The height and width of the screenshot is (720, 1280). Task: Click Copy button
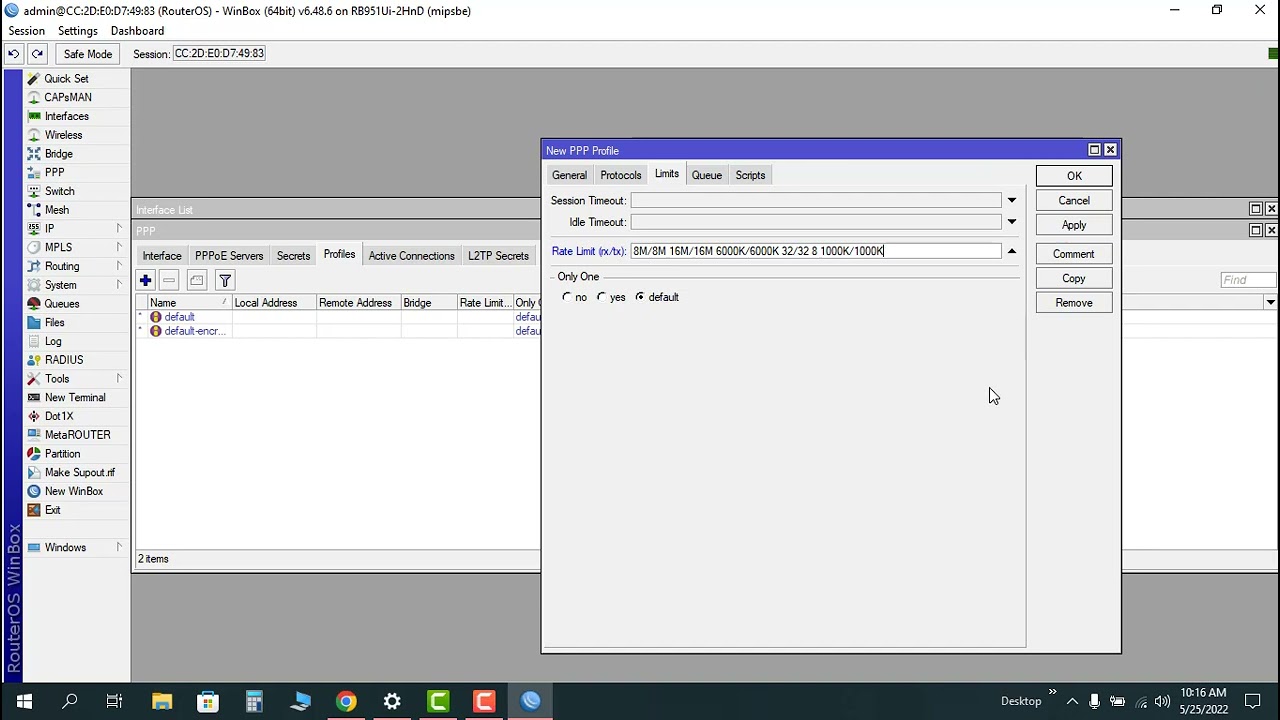point(1074,278)
